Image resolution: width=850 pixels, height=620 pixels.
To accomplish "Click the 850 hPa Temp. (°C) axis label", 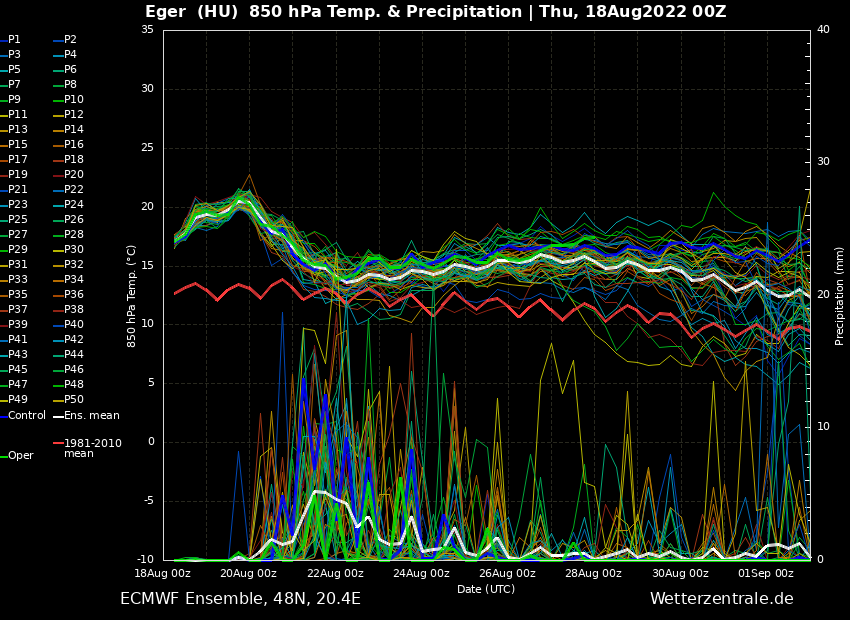I will point(132,295).
